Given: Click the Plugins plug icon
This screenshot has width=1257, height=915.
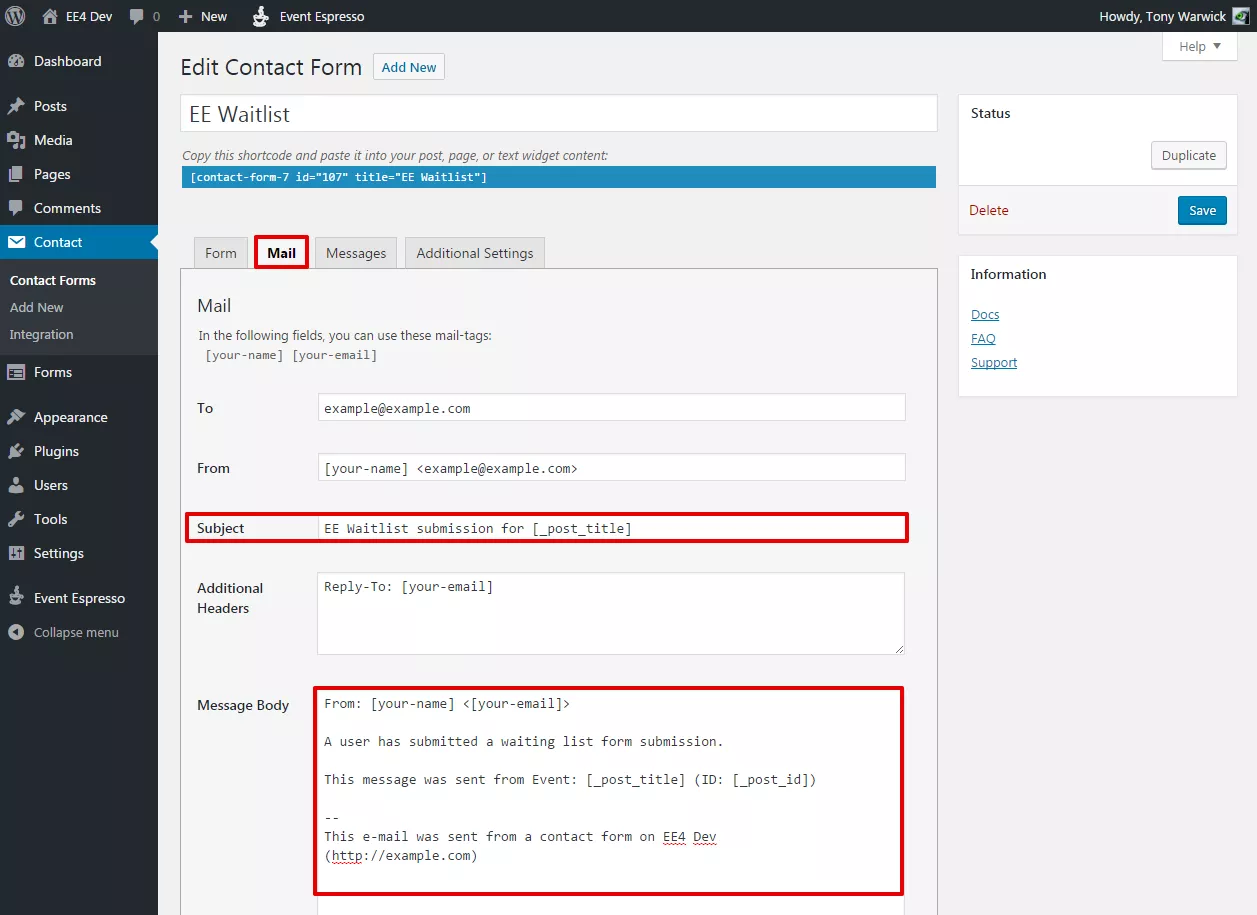Looking at the screenshot, I should pos(16,451).
